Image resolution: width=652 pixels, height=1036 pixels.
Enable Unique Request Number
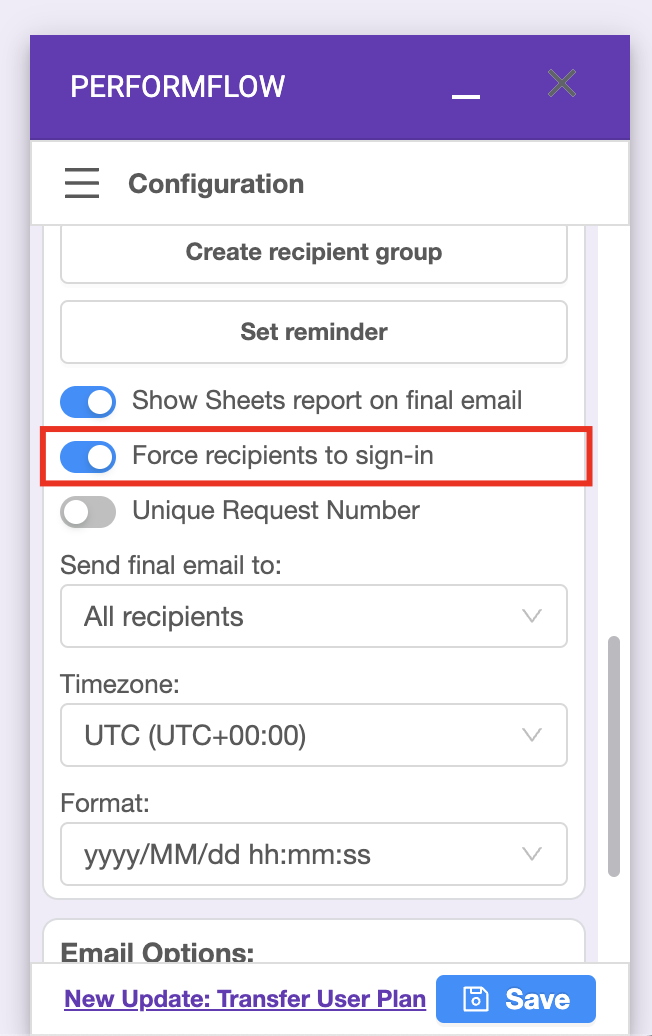[88, 511]
